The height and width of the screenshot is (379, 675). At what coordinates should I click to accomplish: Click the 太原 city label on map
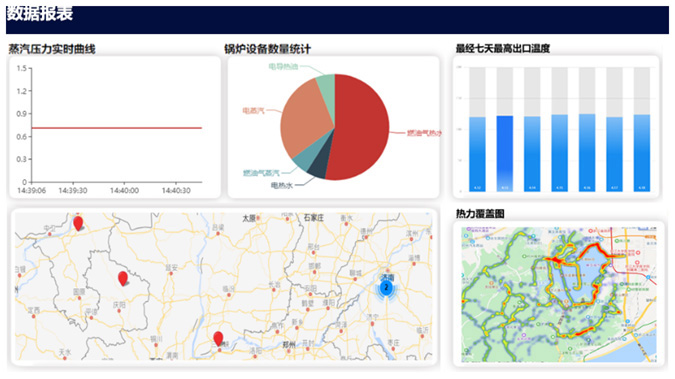tap(249, 218)
